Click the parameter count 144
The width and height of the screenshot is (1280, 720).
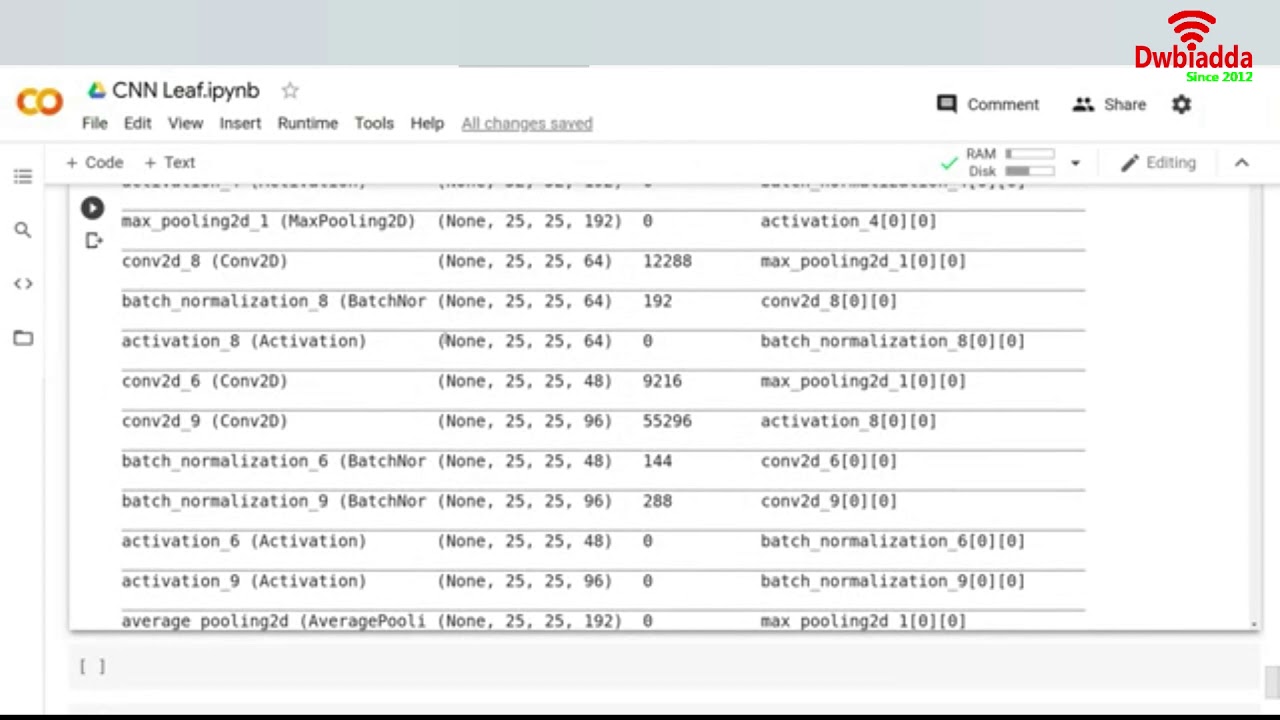(x=657, y=461)
